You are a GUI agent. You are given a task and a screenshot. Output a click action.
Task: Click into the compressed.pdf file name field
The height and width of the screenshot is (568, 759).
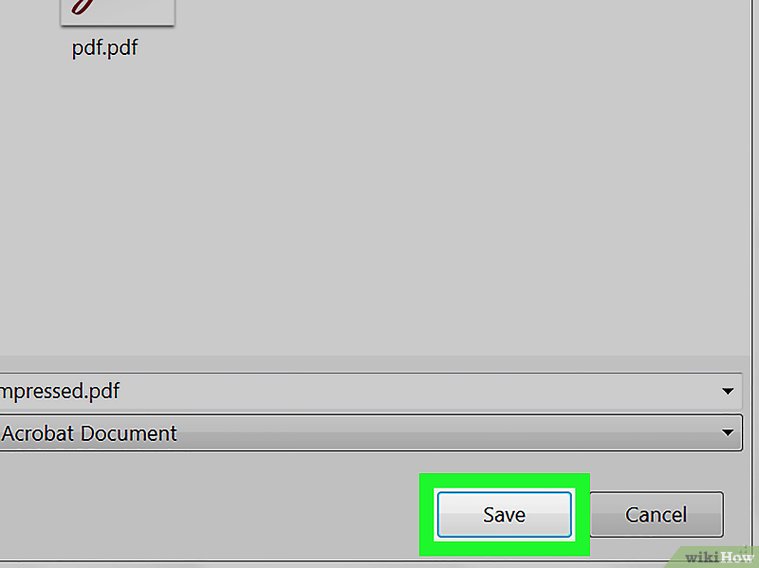tap(300, 391)
